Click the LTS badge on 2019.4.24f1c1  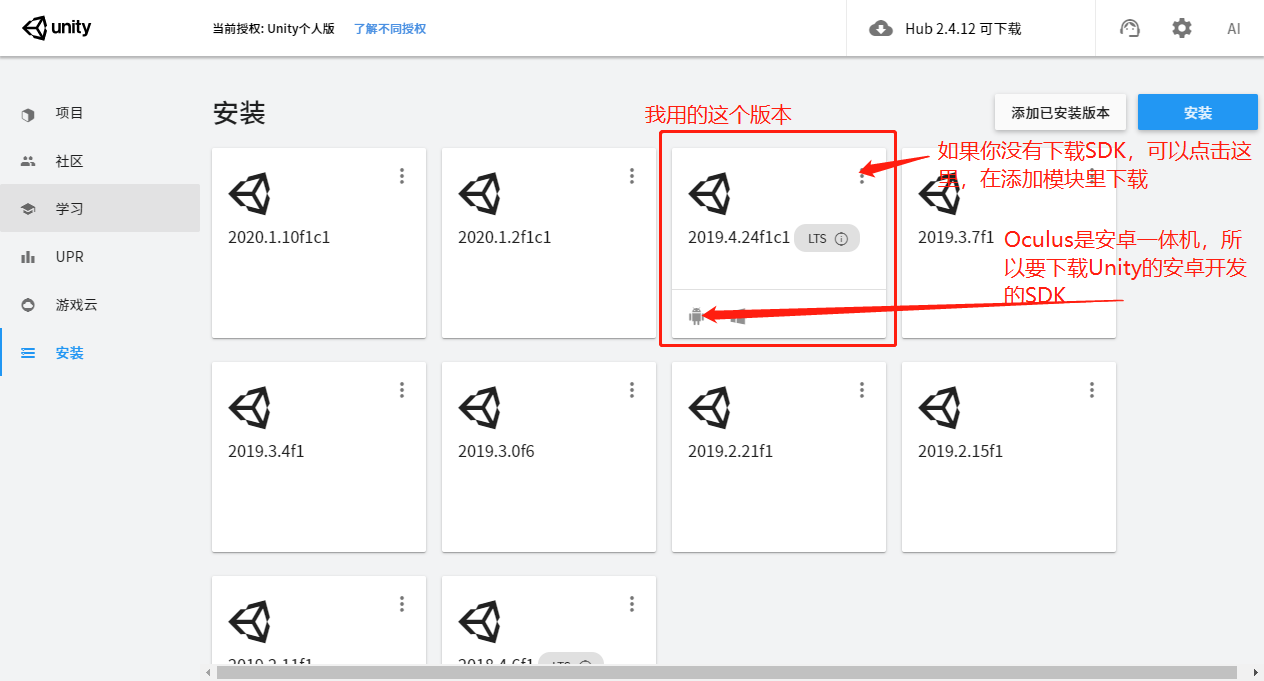827,238
